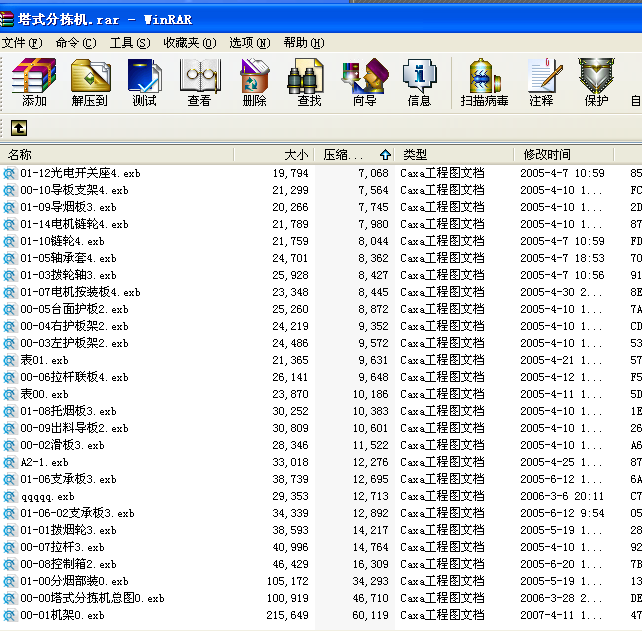642x631 pixels.
Task: Click the file icon beside A2-1.exb
Action: (x=10, y=462)
